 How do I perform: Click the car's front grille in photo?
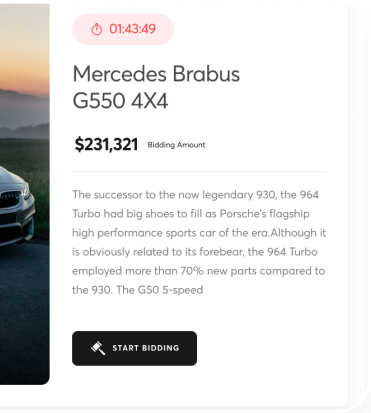tap(9, 196)
